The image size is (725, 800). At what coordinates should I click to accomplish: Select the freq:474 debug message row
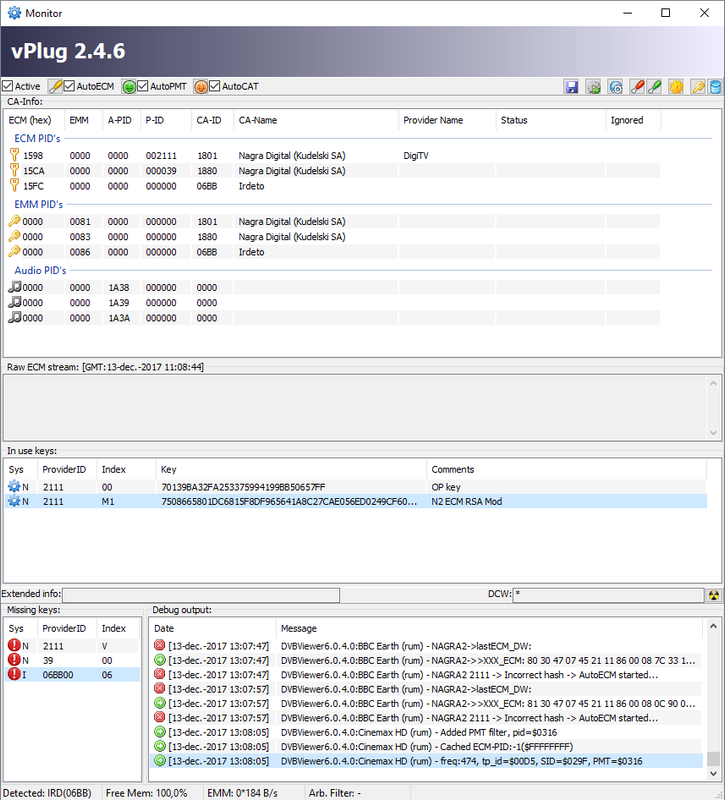[x=427, y=761]
